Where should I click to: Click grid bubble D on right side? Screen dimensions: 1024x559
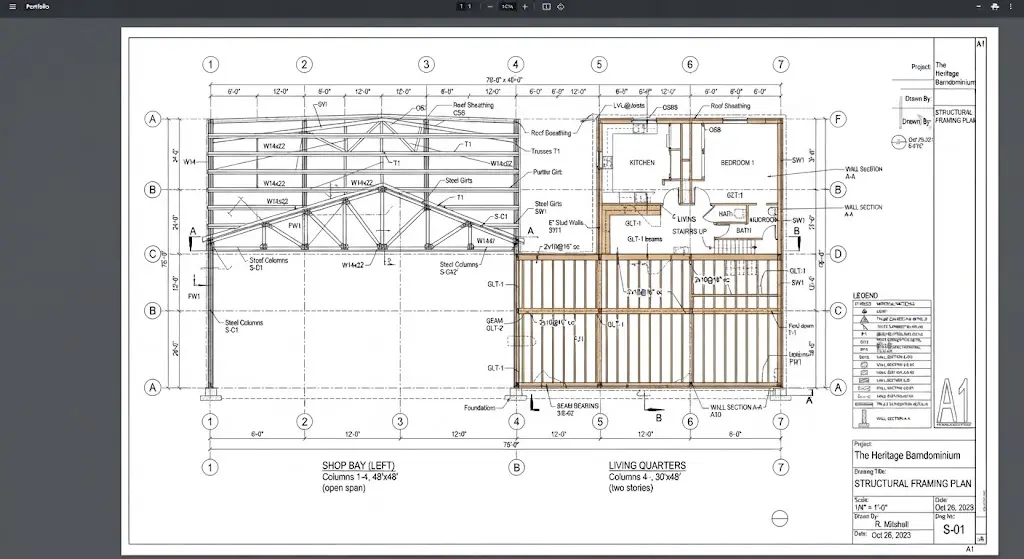[x=839, y=254]
